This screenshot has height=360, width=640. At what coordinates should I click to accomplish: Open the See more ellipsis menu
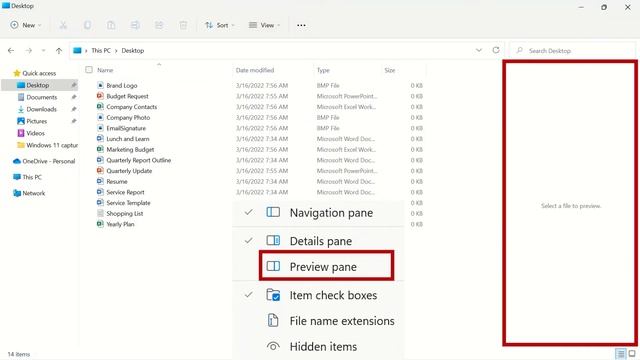coord(301,25)
